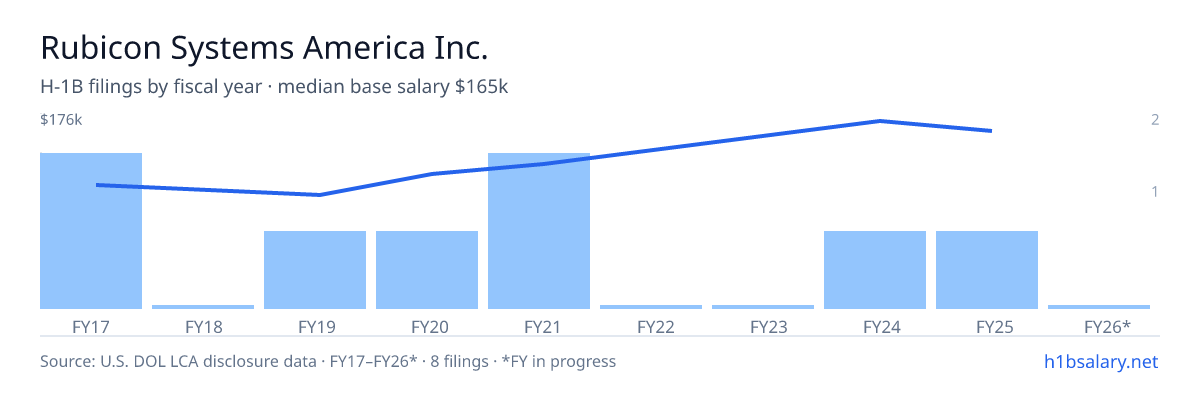Click the $176k salary axis label

[61, 120]
